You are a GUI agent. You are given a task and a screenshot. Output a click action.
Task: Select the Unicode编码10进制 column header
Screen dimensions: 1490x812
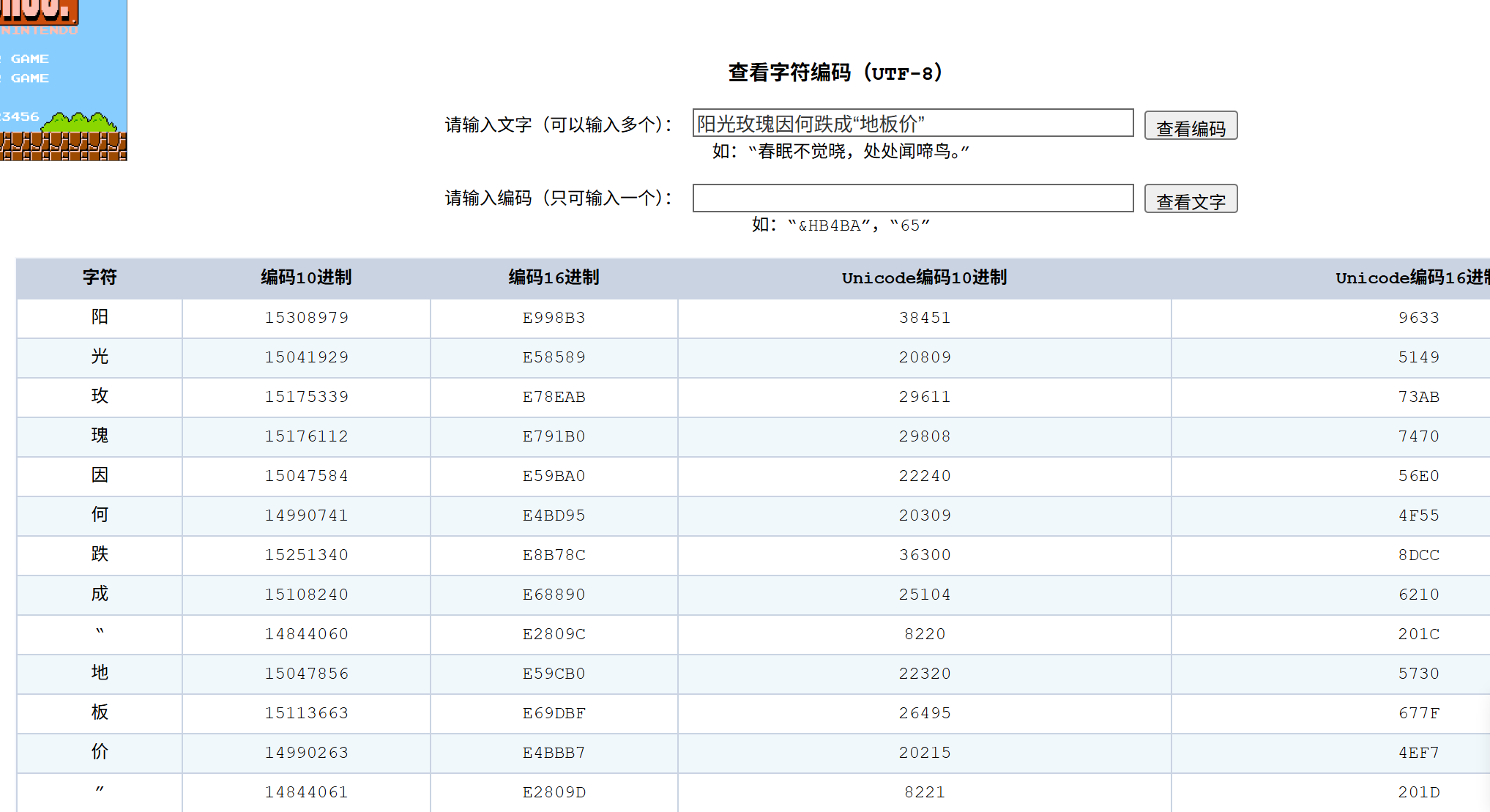924,278
